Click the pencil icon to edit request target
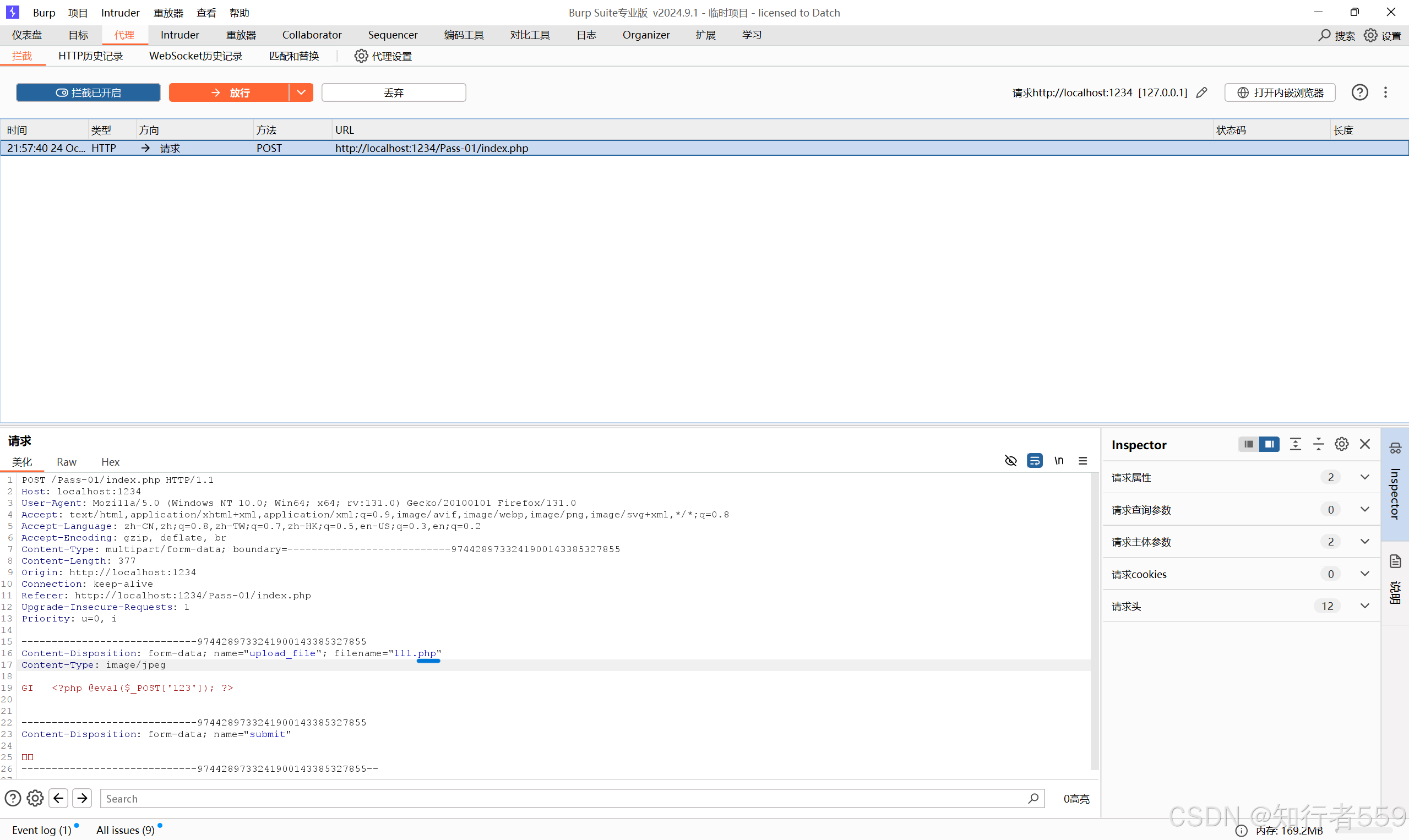Screen dimensions: 1409x840 tap(1201, 92)
